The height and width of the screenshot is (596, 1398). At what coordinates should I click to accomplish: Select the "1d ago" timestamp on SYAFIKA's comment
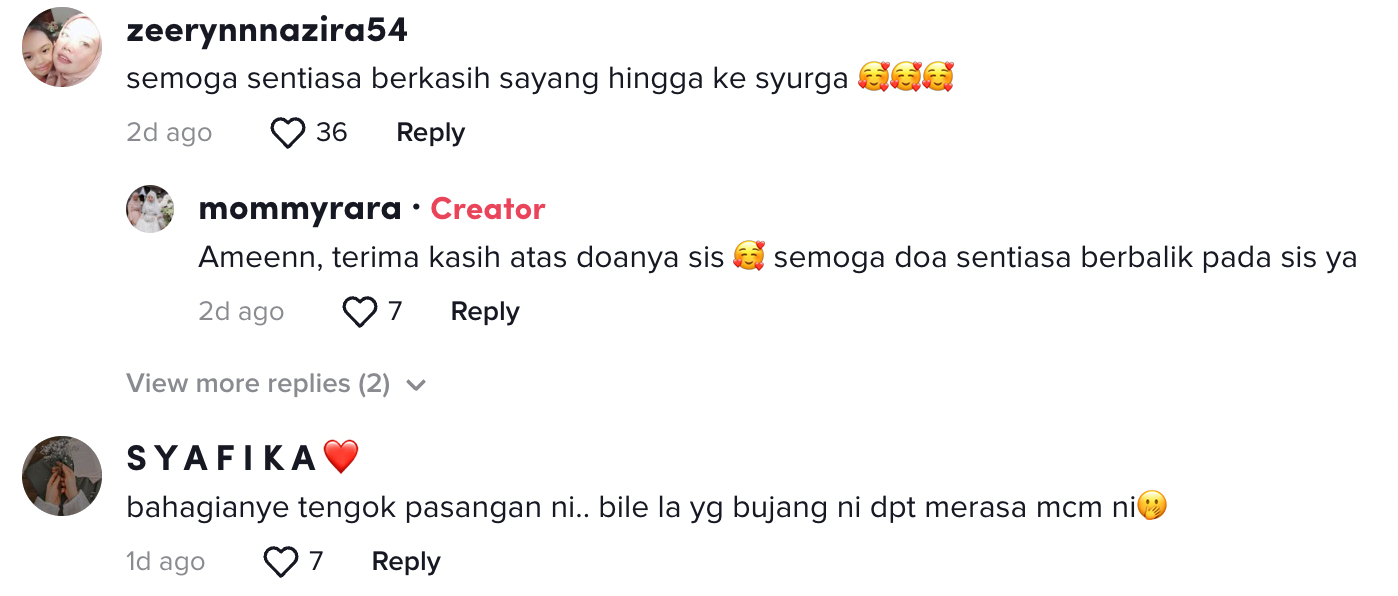click(x=165, y=562)
